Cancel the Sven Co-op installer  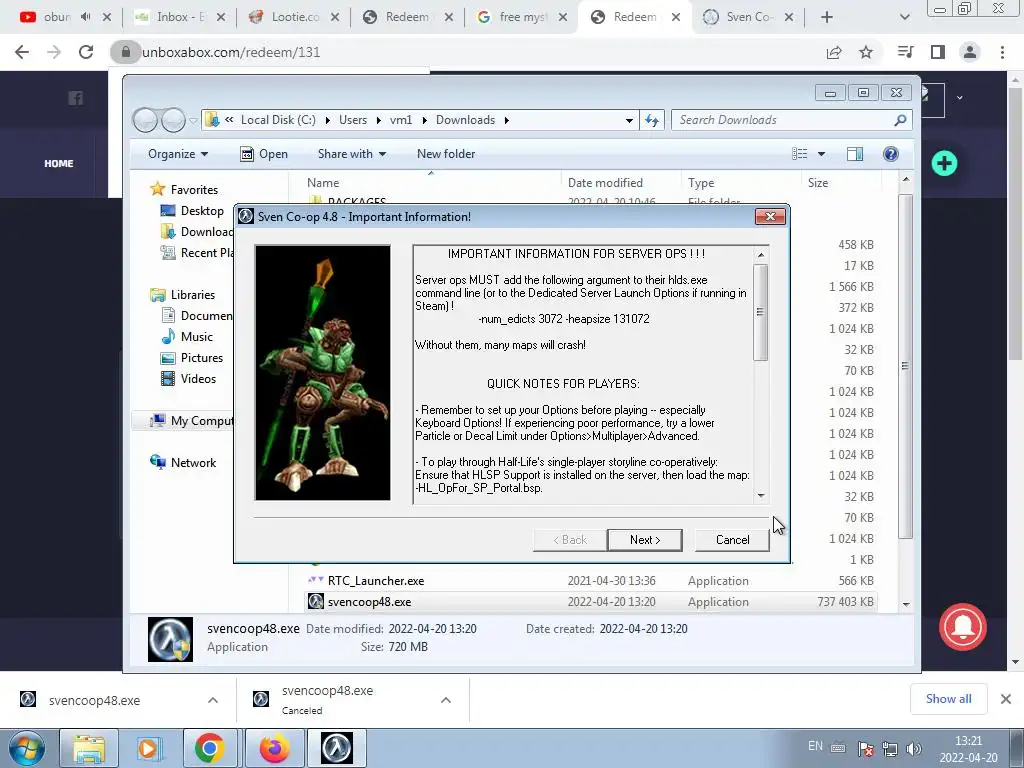pyautogui.click(x=732, y=539)
